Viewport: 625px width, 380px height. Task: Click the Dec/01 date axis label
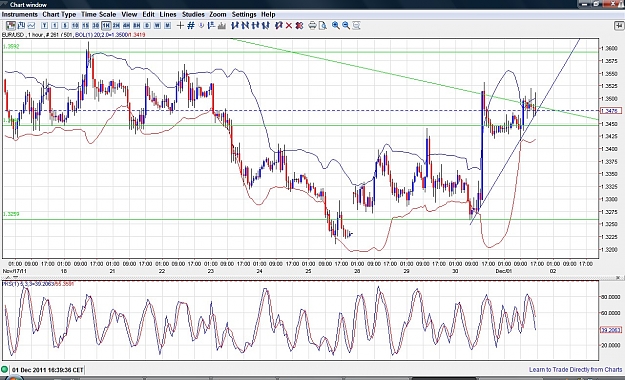503,271
